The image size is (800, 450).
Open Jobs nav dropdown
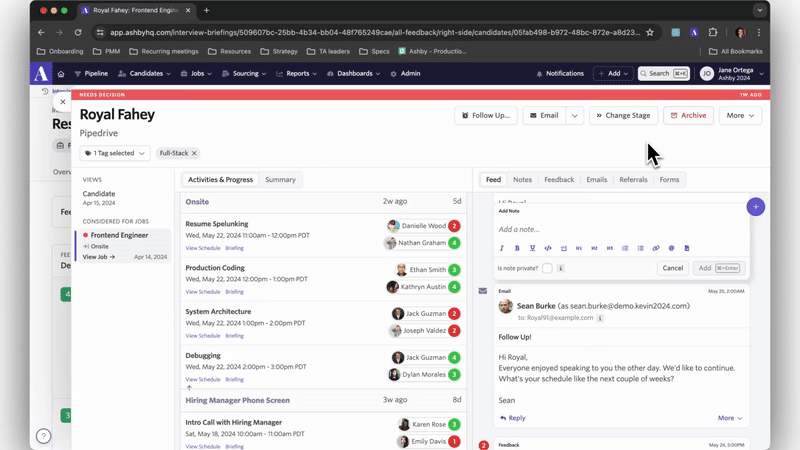[196, 73]
